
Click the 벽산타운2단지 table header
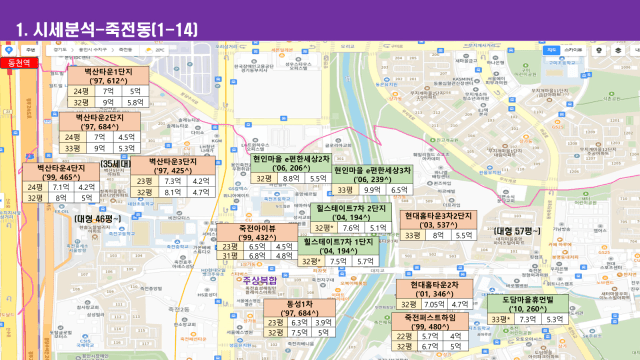(100, 122)
